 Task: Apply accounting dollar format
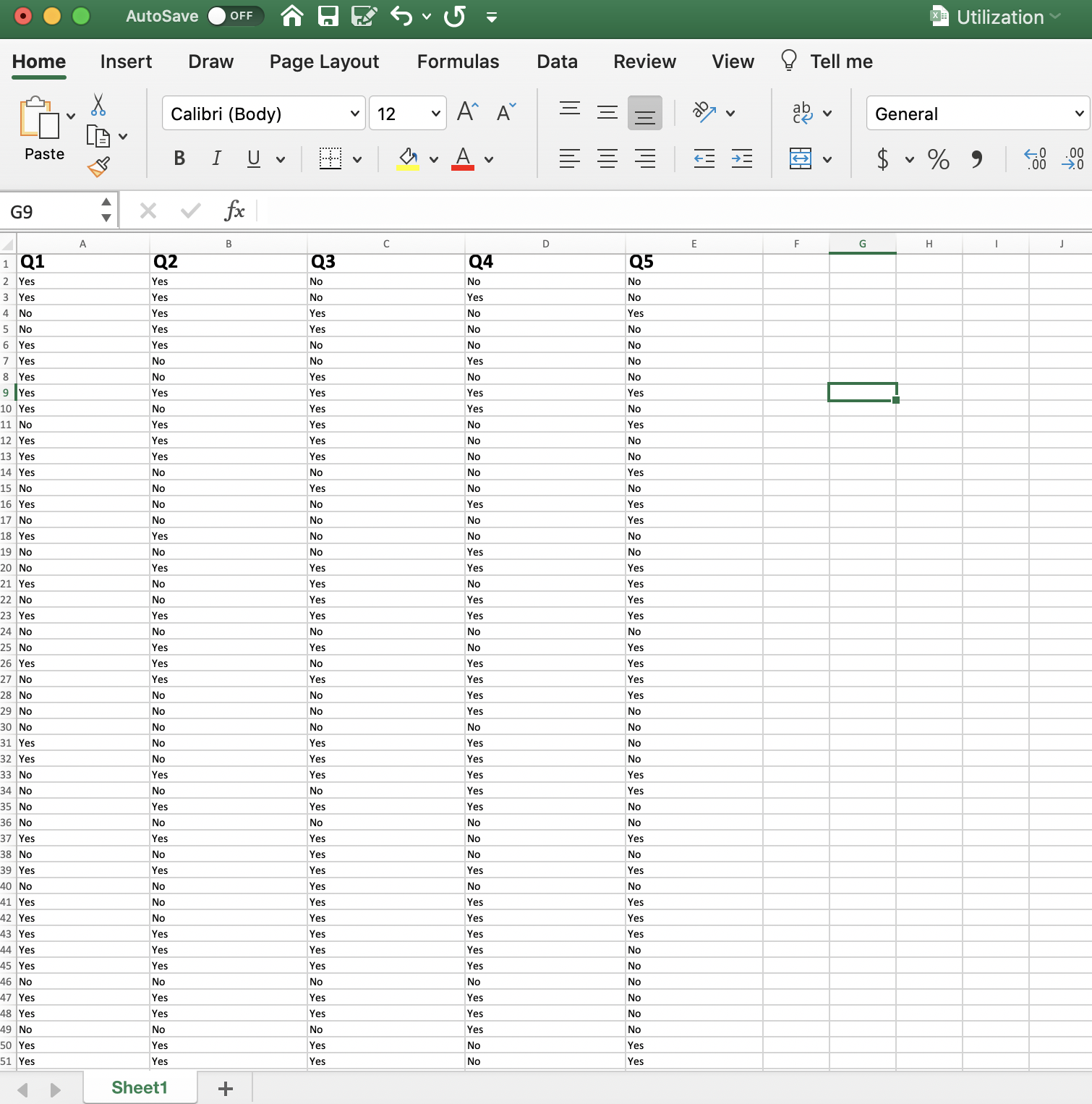pyautogui.click(x=882, y=158)
